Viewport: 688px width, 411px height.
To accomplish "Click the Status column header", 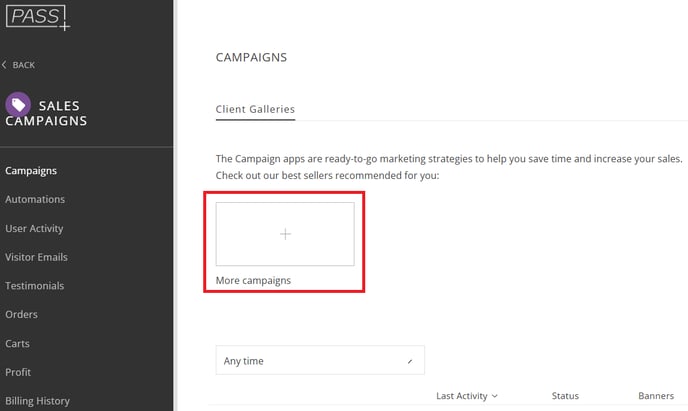I will (x=565, y=396).
